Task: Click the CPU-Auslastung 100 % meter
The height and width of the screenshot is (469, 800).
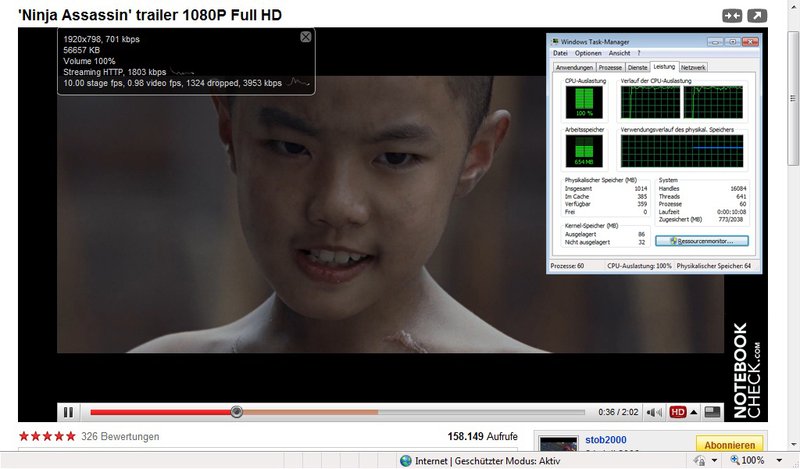Action: 584,102
